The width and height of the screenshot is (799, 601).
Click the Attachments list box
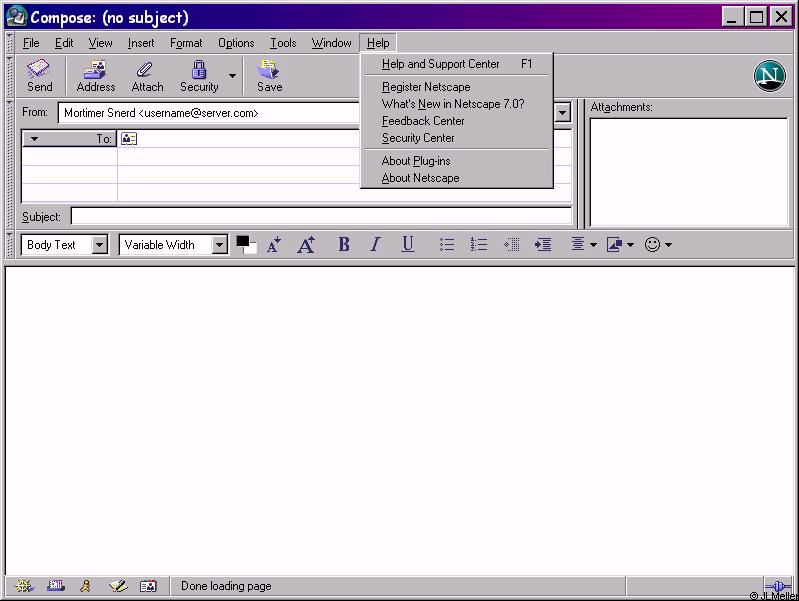point(689,172)
